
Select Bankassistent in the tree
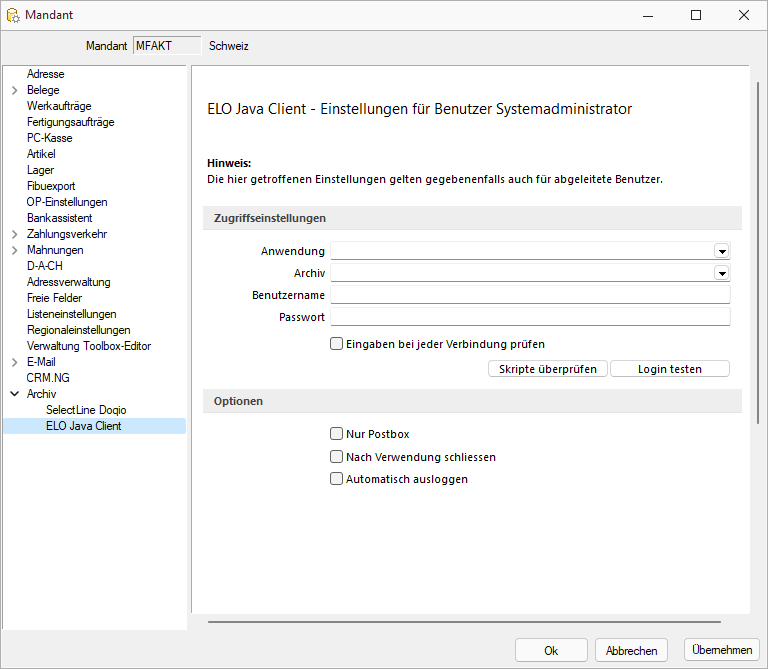pyautogui.click(x=59, y=218)
